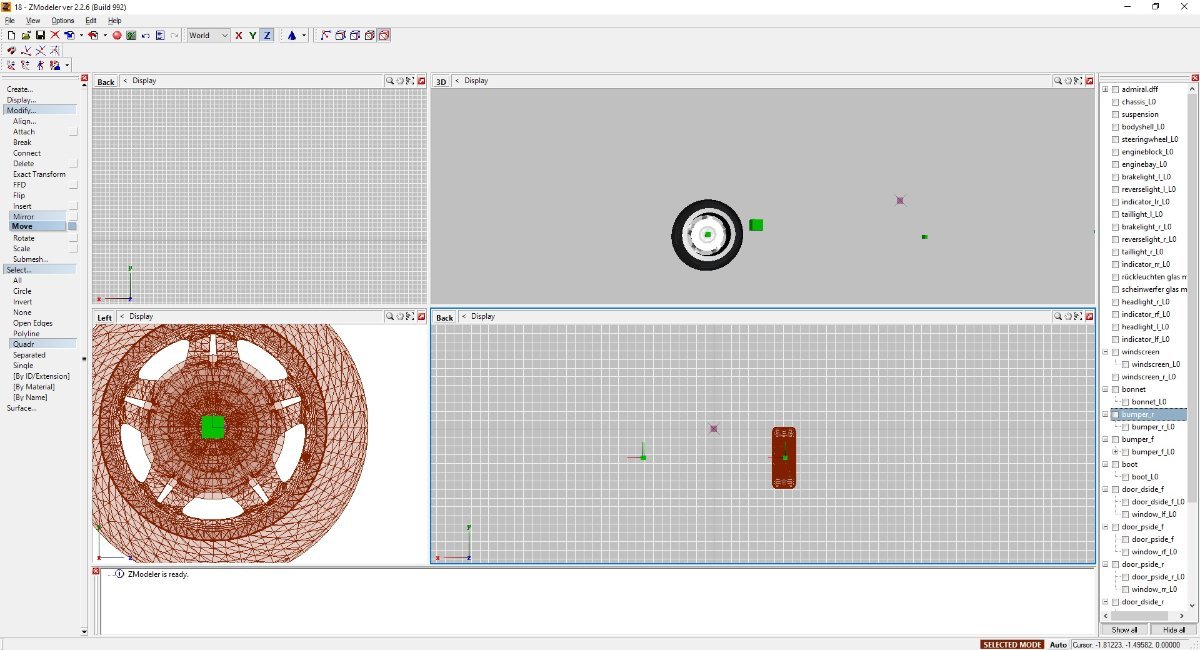Toggle the Y axis constraint button
The width and height of the screenshot is (1200, 650).
pyautogui.click(x=253, y=35)
